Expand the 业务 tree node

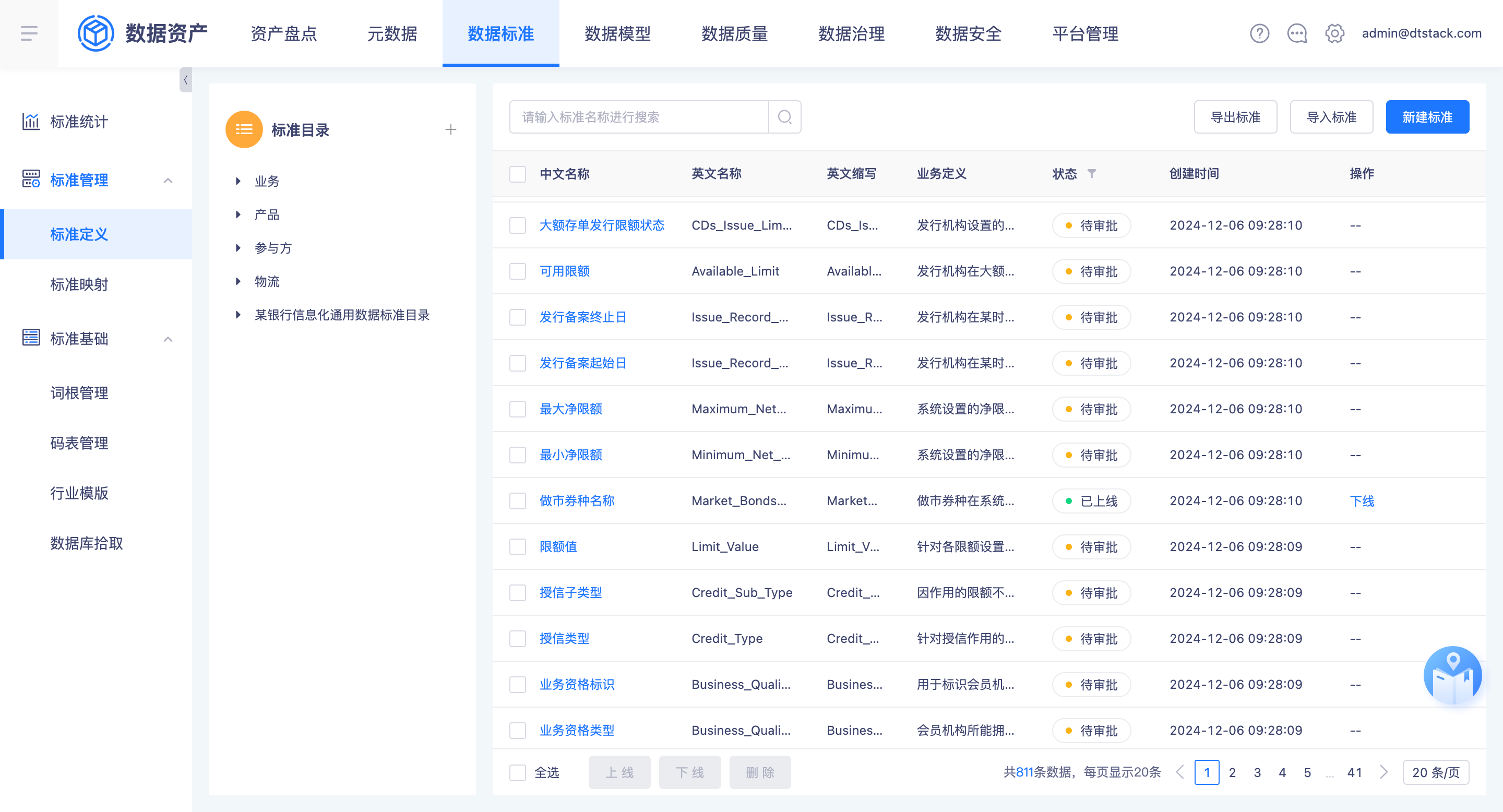(x=238, y=181)
